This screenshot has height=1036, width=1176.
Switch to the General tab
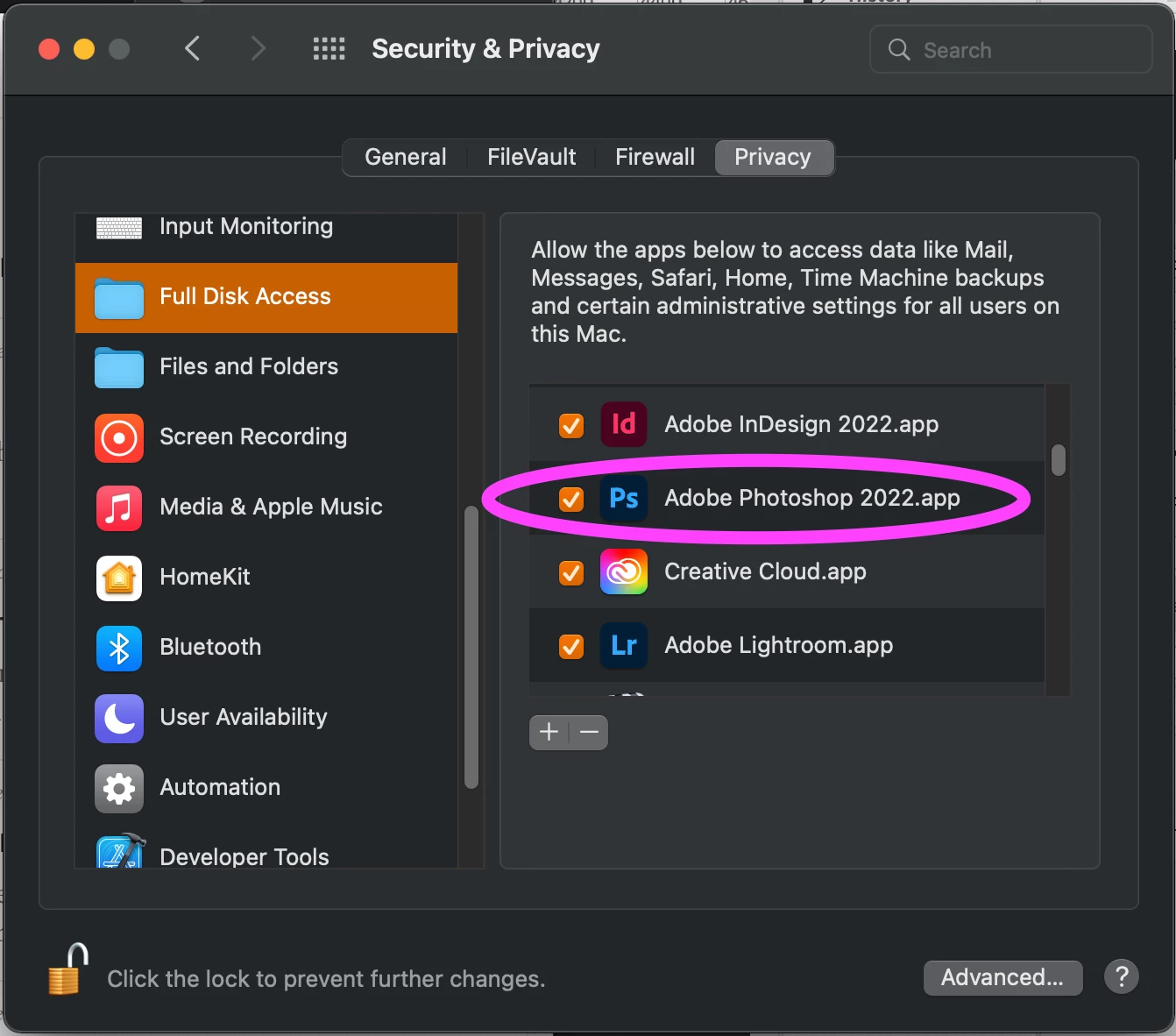[405, 157]
